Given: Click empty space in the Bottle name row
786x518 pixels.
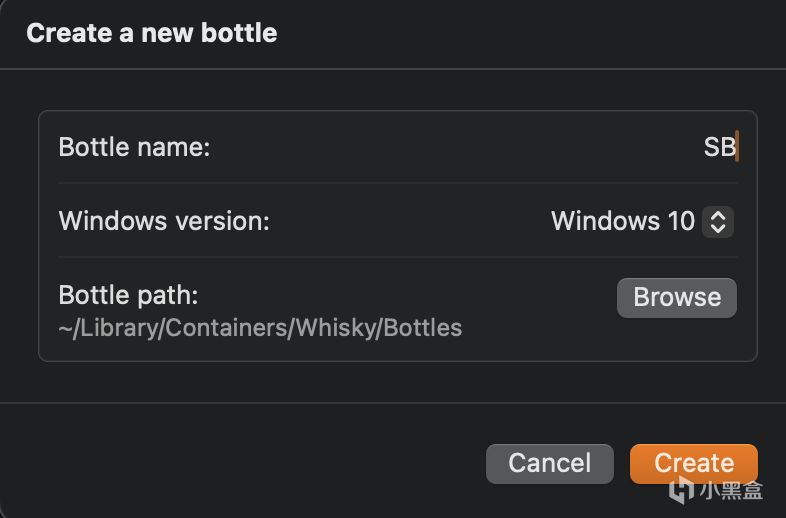Looking at the screenshot, I should point(450,147).
